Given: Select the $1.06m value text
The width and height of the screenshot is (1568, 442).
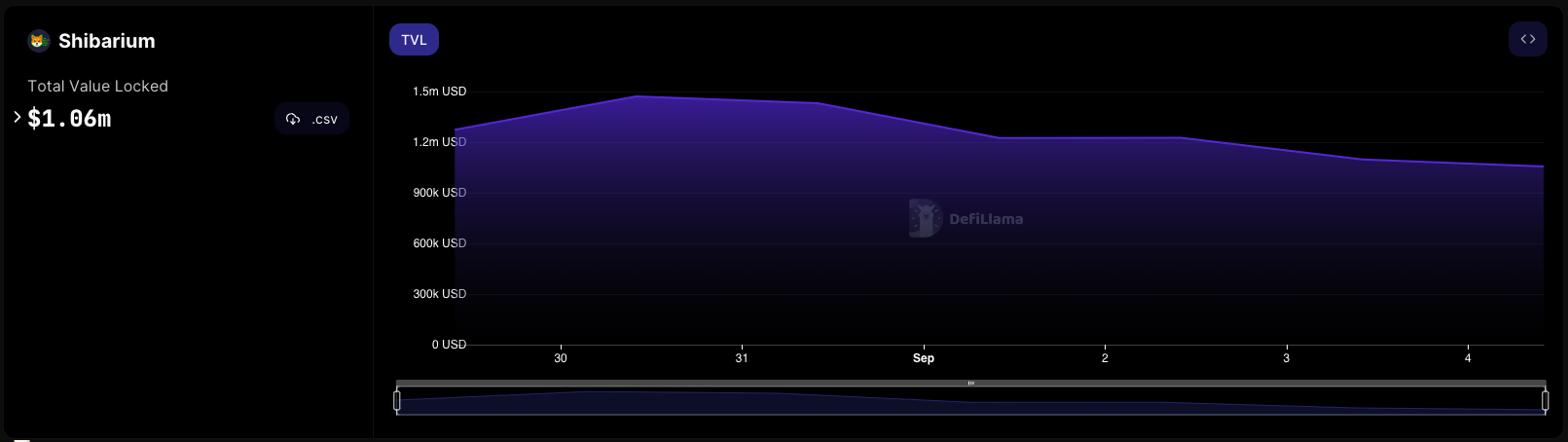Looking at the screenshot, I should (x=69, y=119).
